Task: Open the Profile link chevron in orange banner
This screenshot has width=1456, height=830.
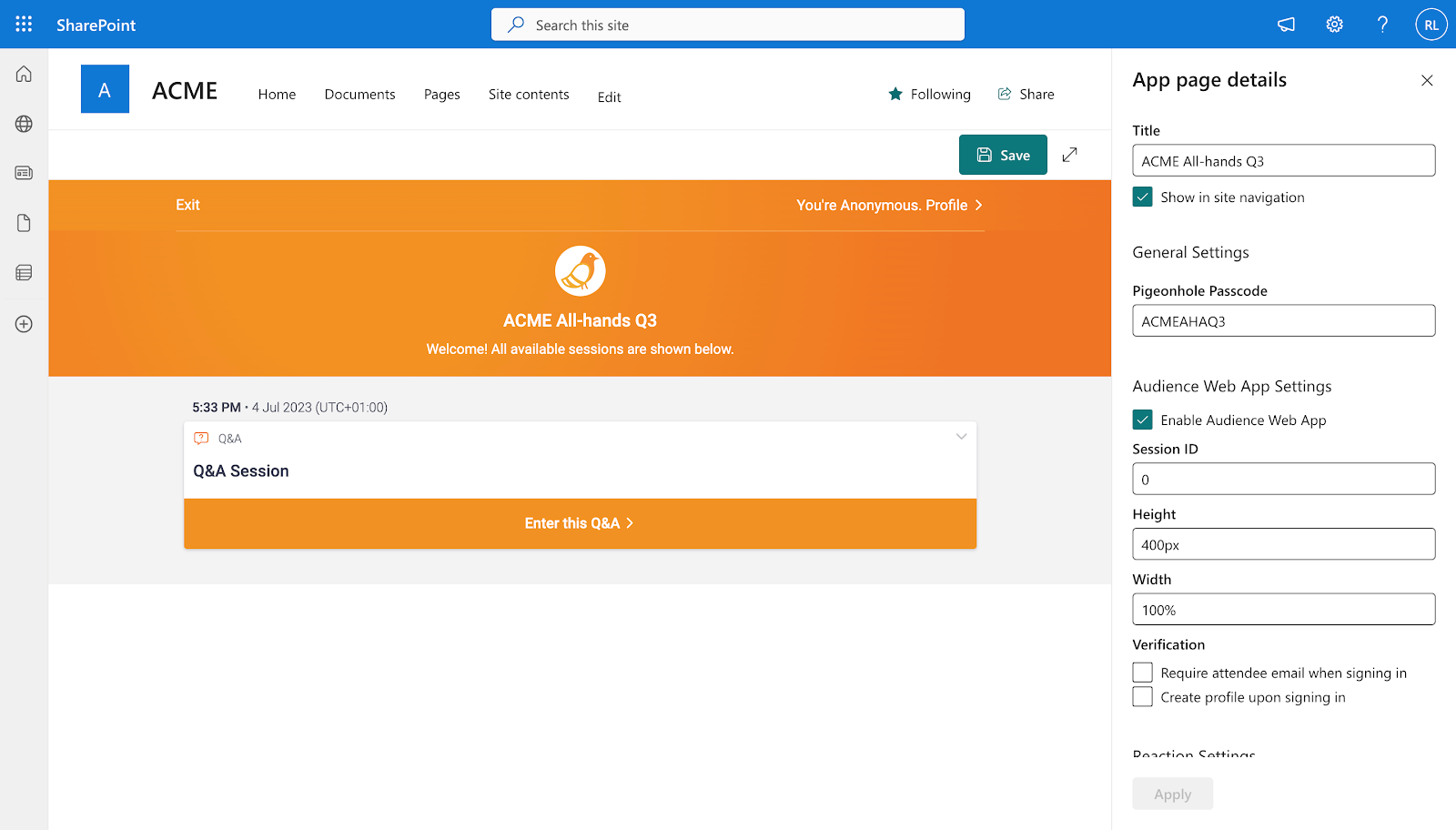Action: tap(980, 205)
